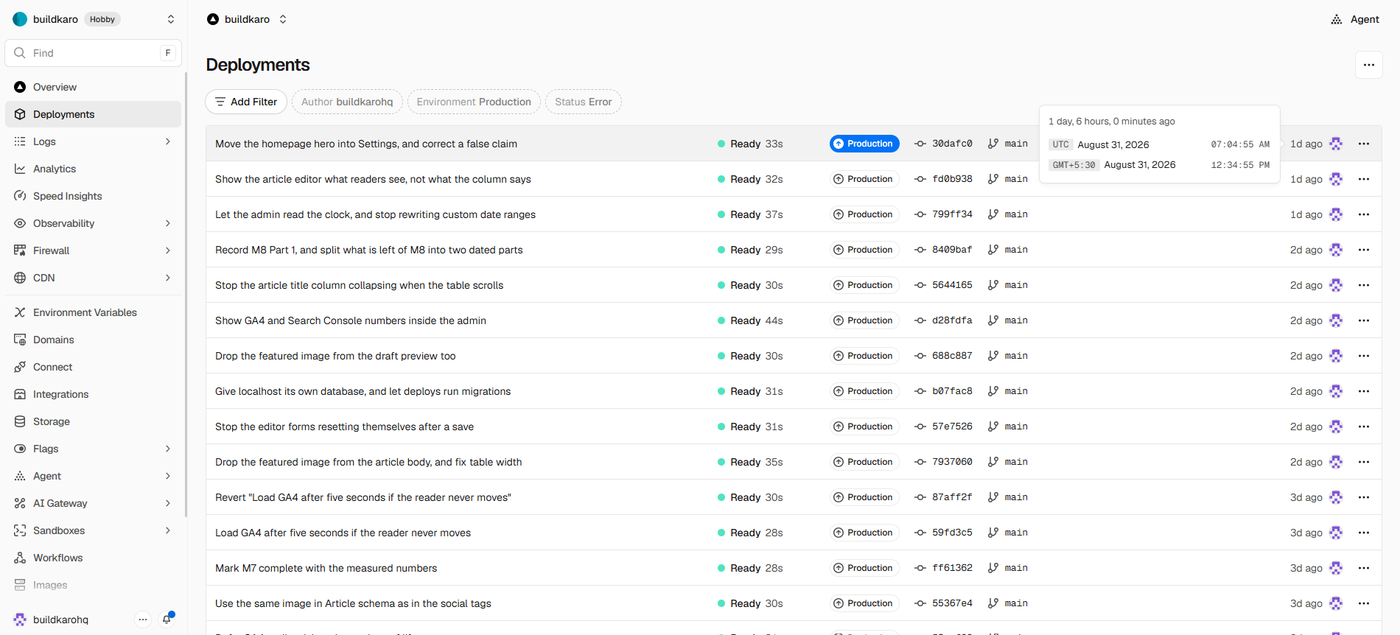Expand the Flags submenu chevron

point(168,449)
